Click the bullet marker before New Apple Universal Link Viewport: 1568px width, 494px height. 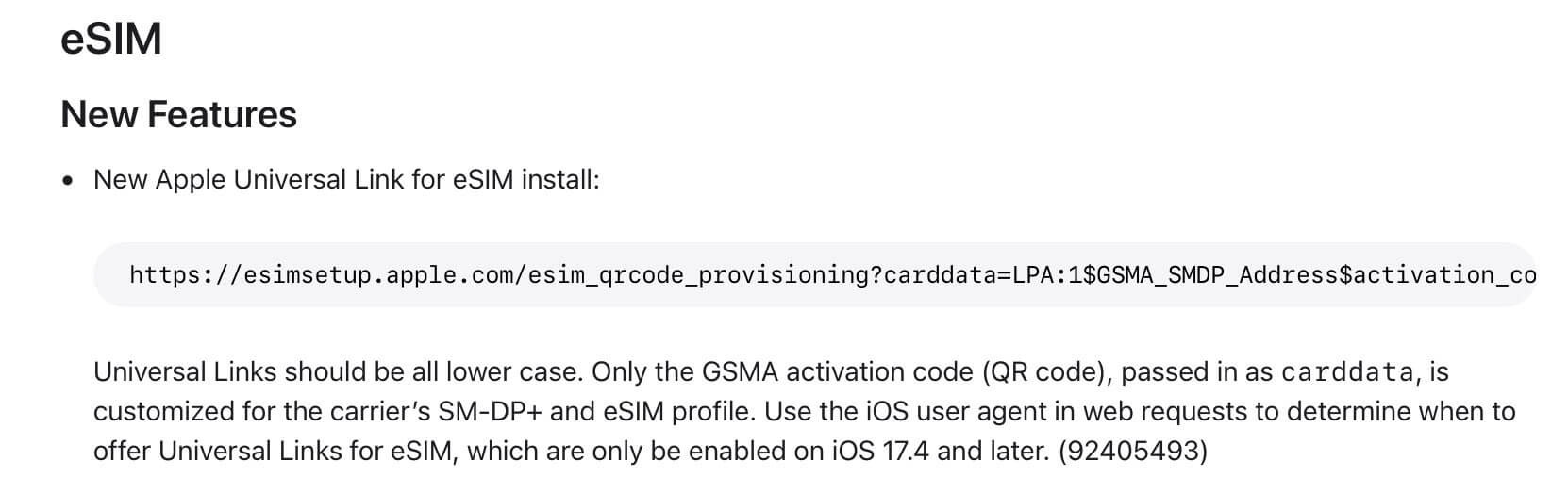click(x=67, y=181)
